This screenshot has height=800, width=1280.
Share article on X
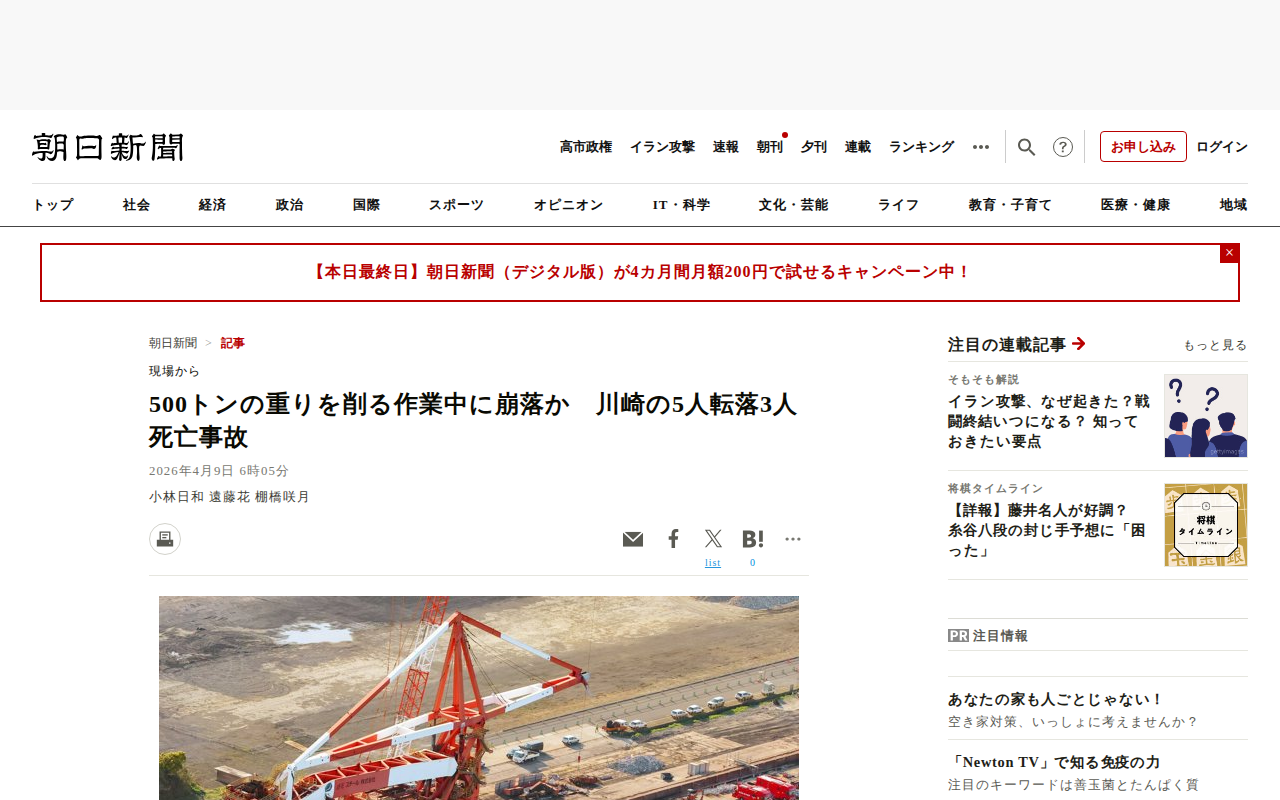click(x=713, y=539)
